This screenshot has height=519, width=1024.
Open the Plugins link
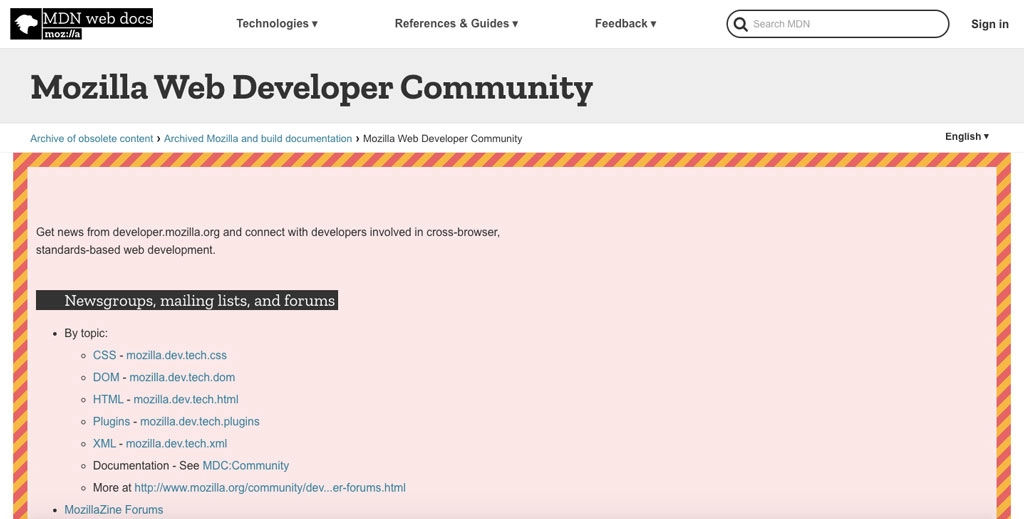click(x=111, y=422)
